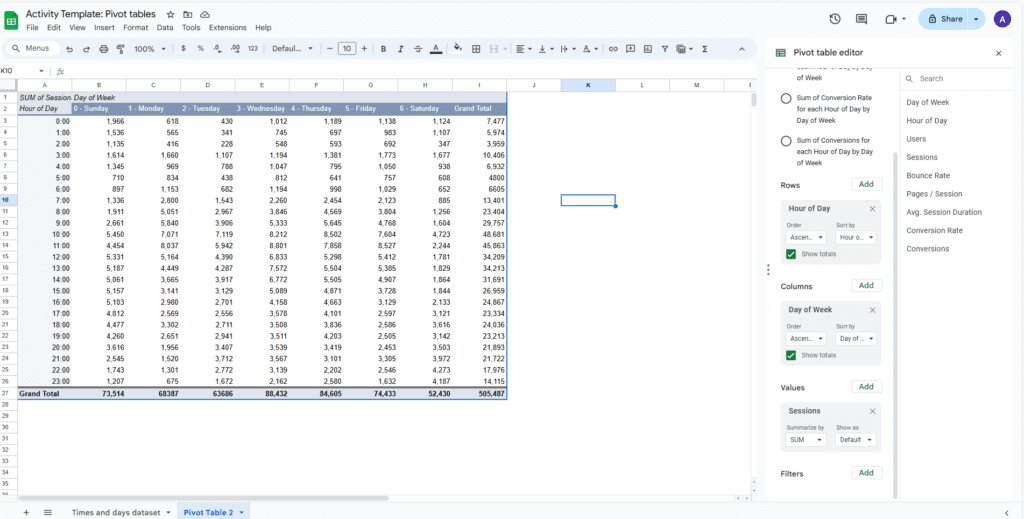Image resolution: width=1024 pixels, height=519 pixels.
Task: Toggle italic formatting
Action: pyautogui.click(x=400, y=48)
